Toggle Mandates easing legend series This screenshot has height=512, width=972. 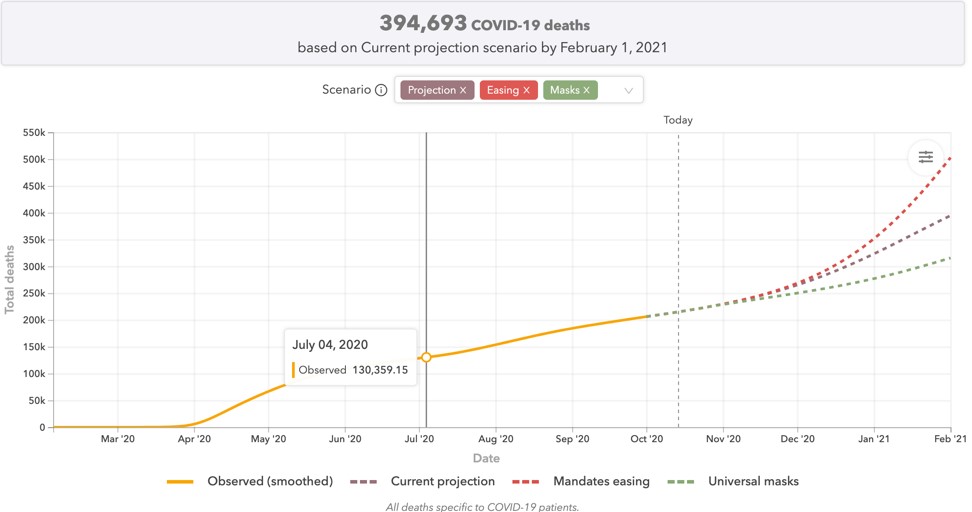tap(600, 481)
